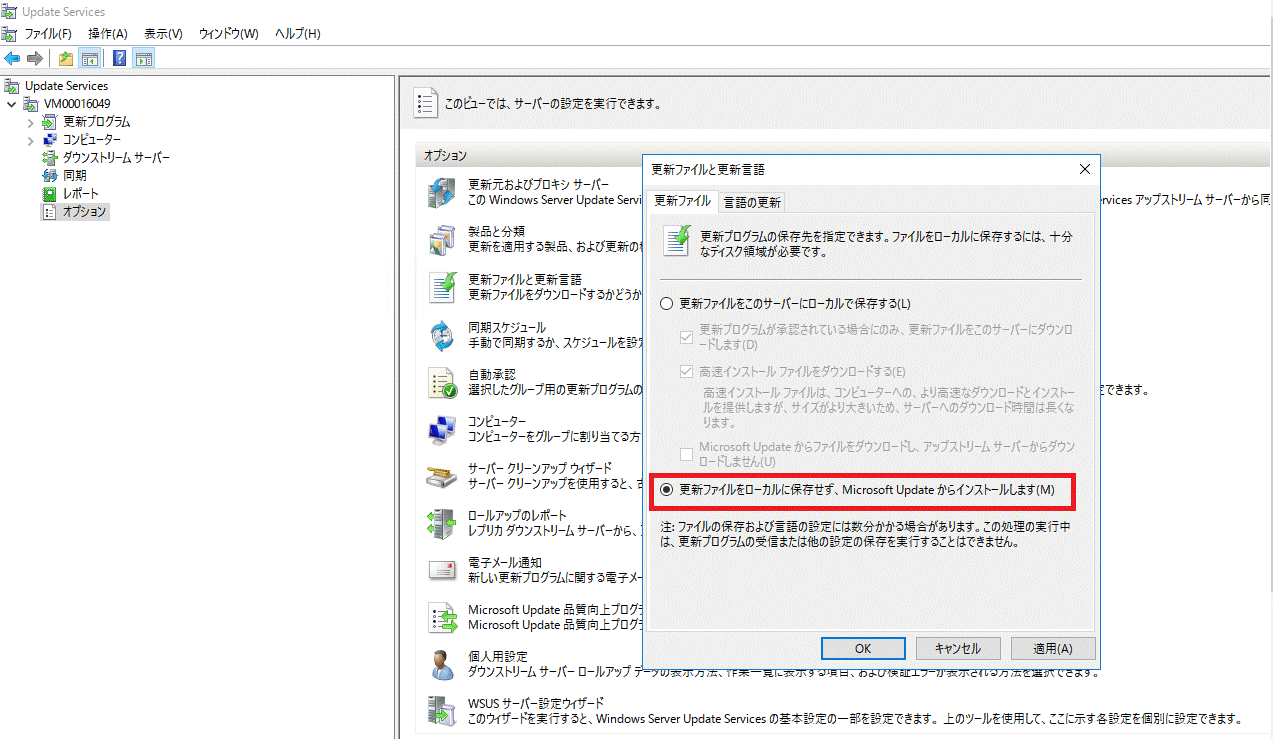The height and width of the screenshot is (739, 1273).
Task: Expand the 更新プログラム tree node
Action: click(31, 122)
